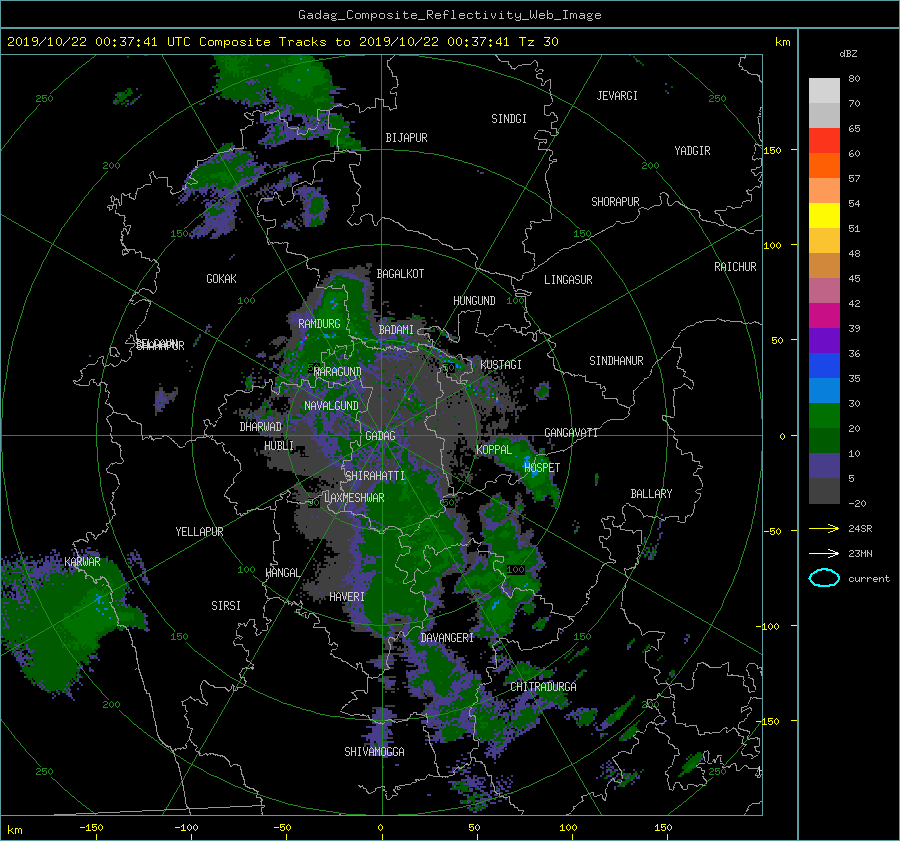The height and width of the screenshot is (841, 900).
Task: Click the KUSTAGI city label
Action: (501, 365)
